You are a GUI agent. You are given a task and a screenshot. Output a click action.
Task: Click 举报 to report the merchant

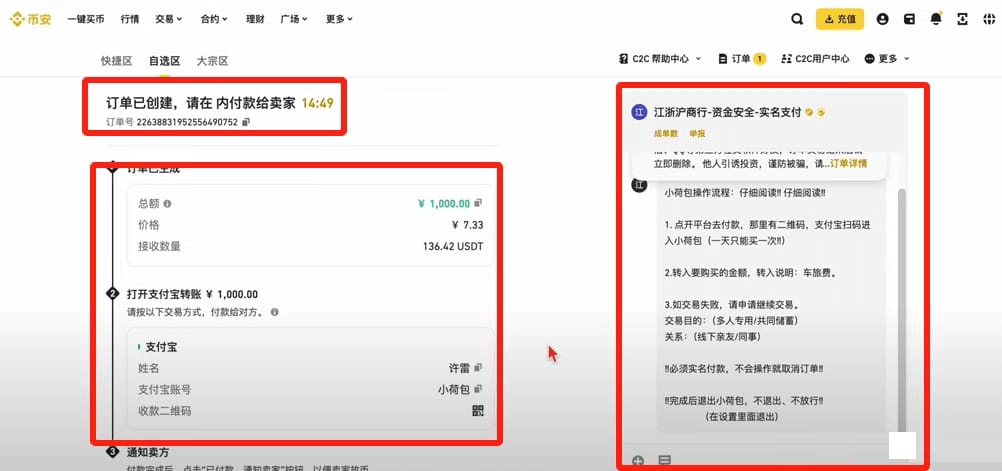(696, 133)
